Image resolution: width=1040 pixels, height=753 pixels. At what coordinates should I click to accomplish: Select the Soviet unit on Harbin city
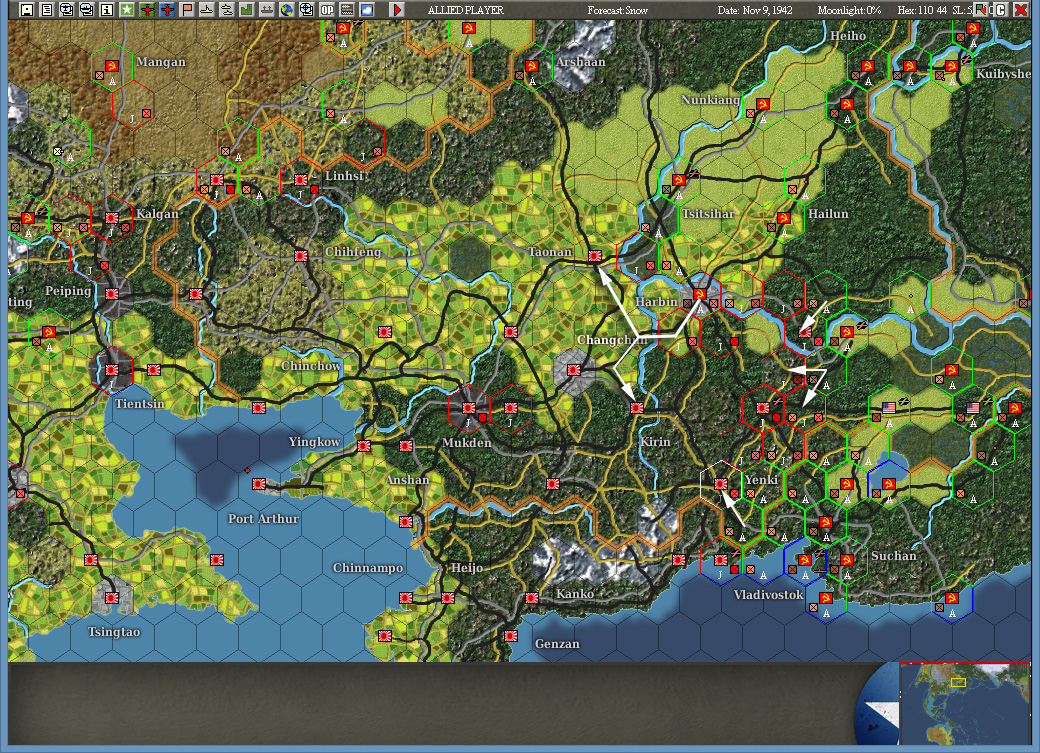(700, 294)
